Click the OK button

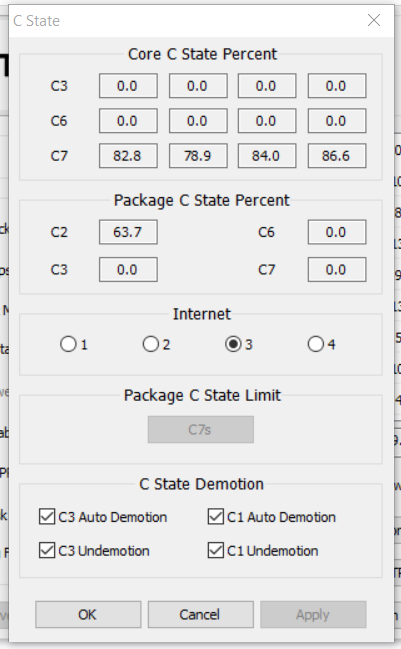[88, 615]
